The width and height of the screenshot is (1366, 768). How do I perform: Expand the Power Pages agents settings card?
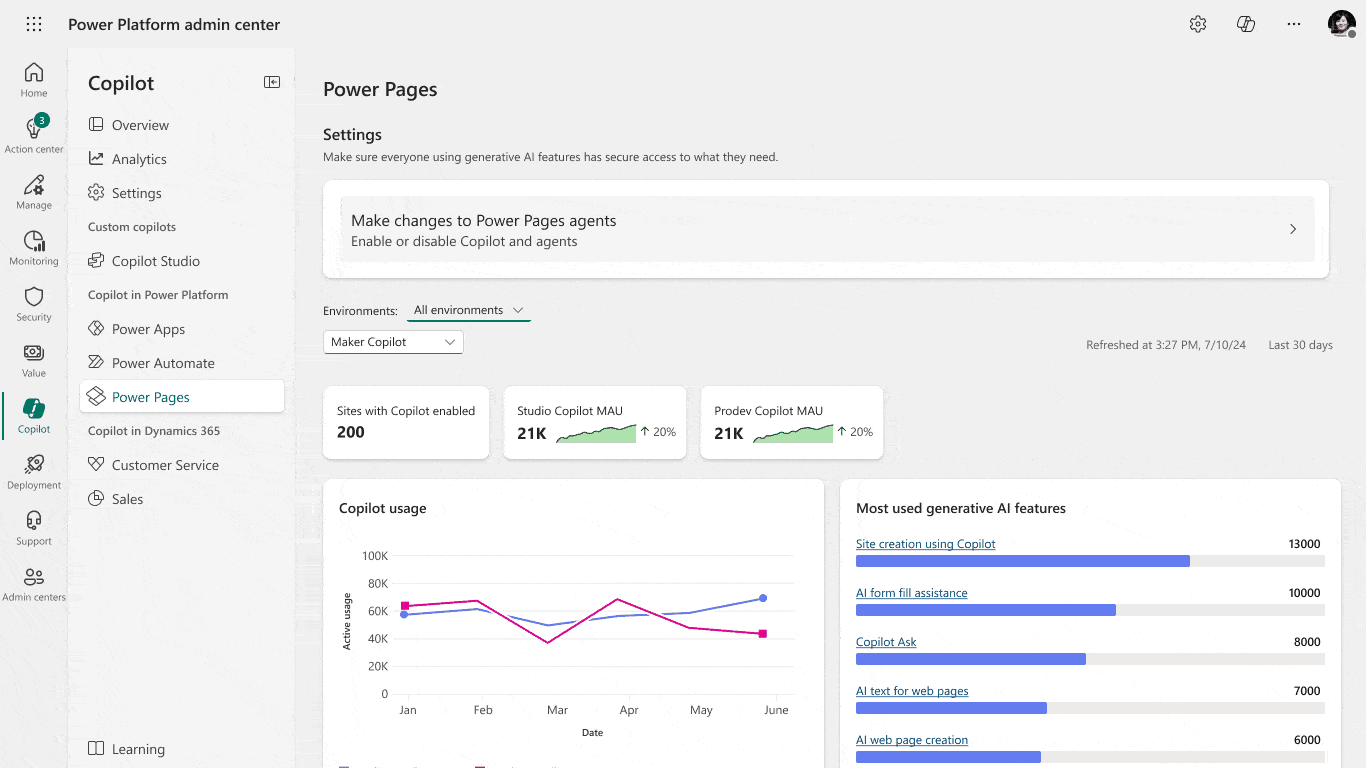[1292, 229]
